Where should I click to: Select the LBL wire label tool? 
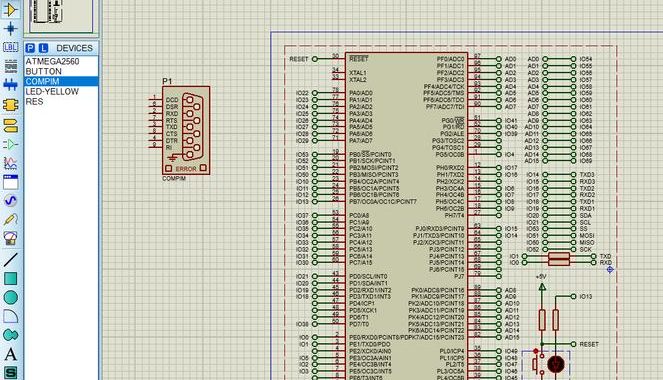10,47
